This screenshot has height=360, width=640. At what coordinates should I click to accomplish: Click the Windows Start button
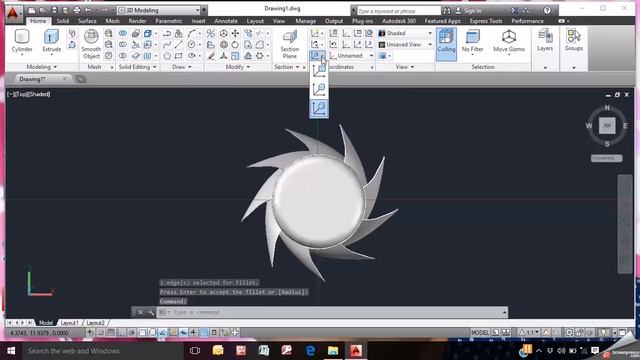click(11, 351)
